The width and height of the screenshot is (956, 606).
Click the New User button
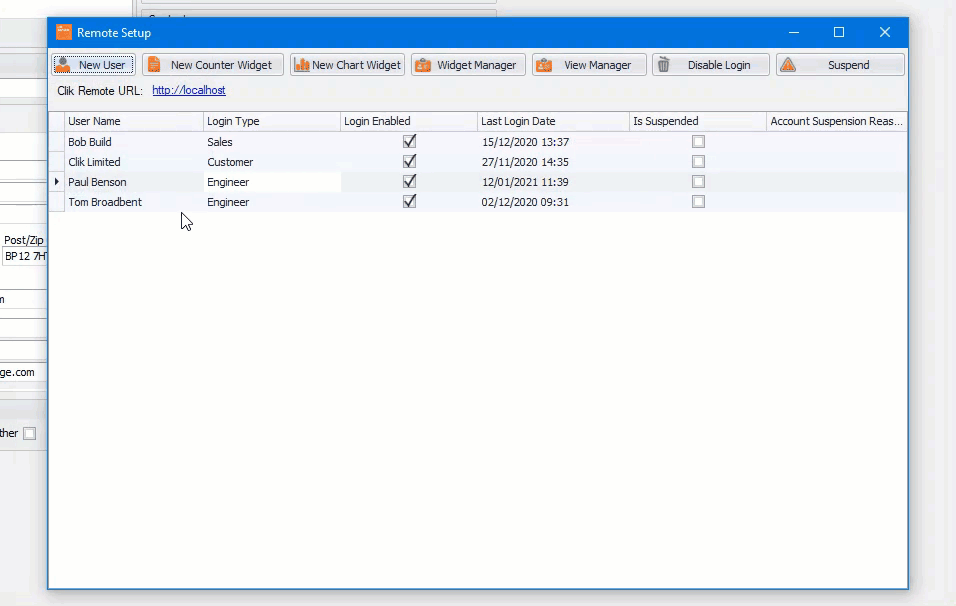click(93, 65)
